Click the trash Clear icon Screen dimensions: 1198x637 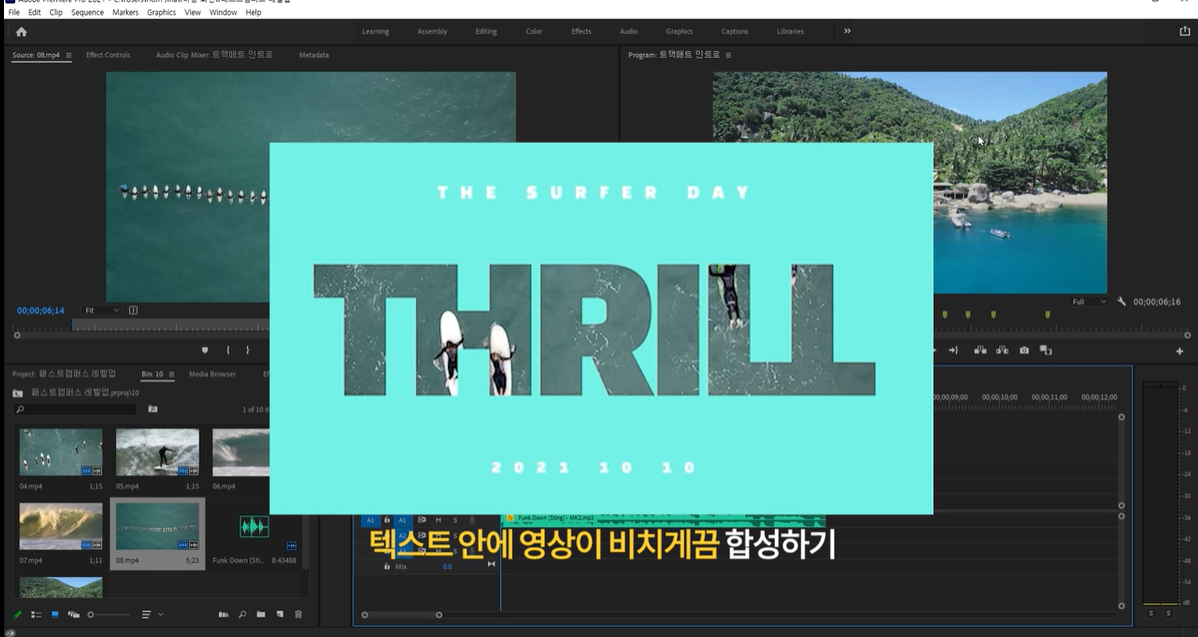(x=298, y=615)
